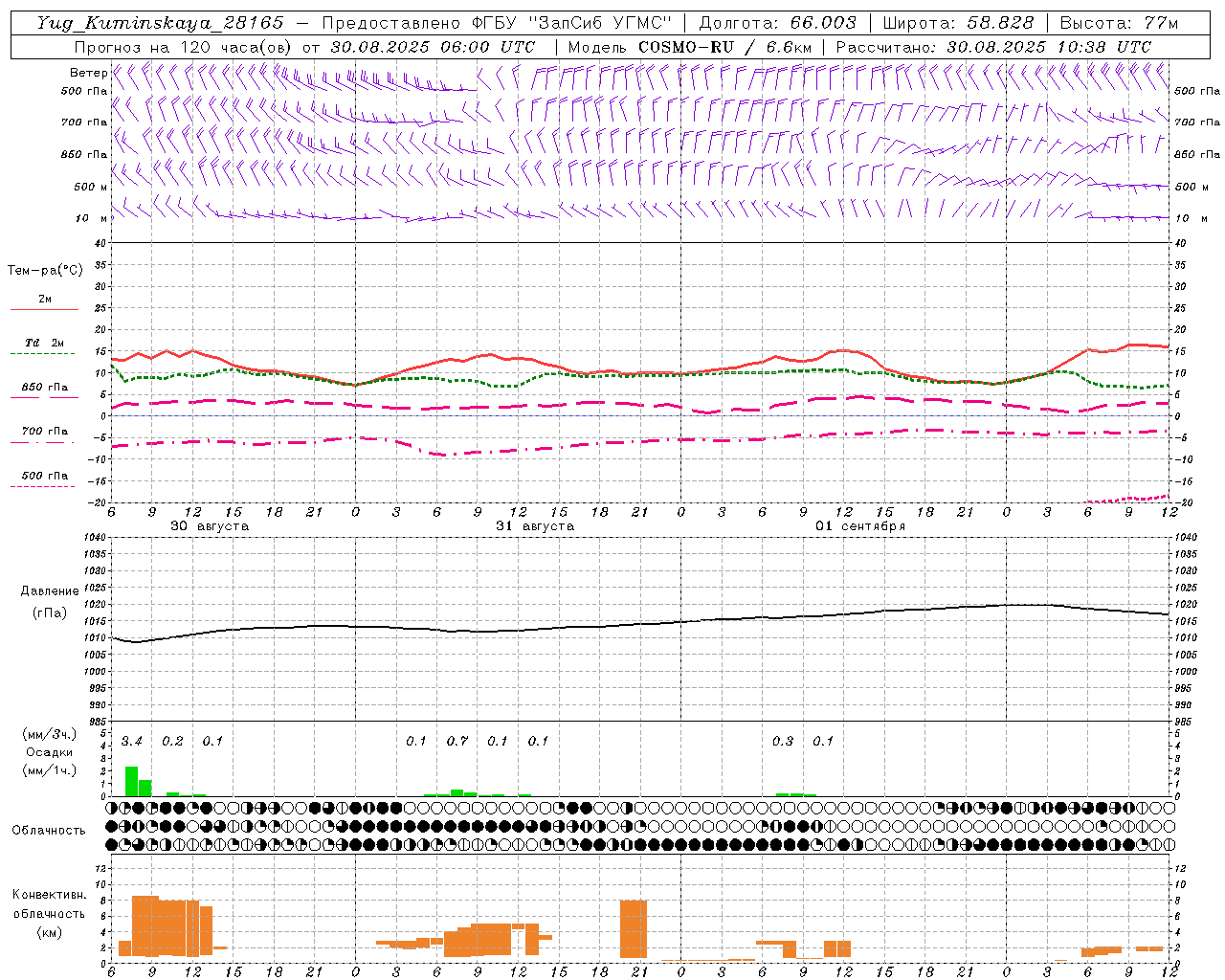The image size is (1225, 980).
Task: Select the ФГБУ "ЗапСиб УГМС" provider text
Action: click(572, 23)
